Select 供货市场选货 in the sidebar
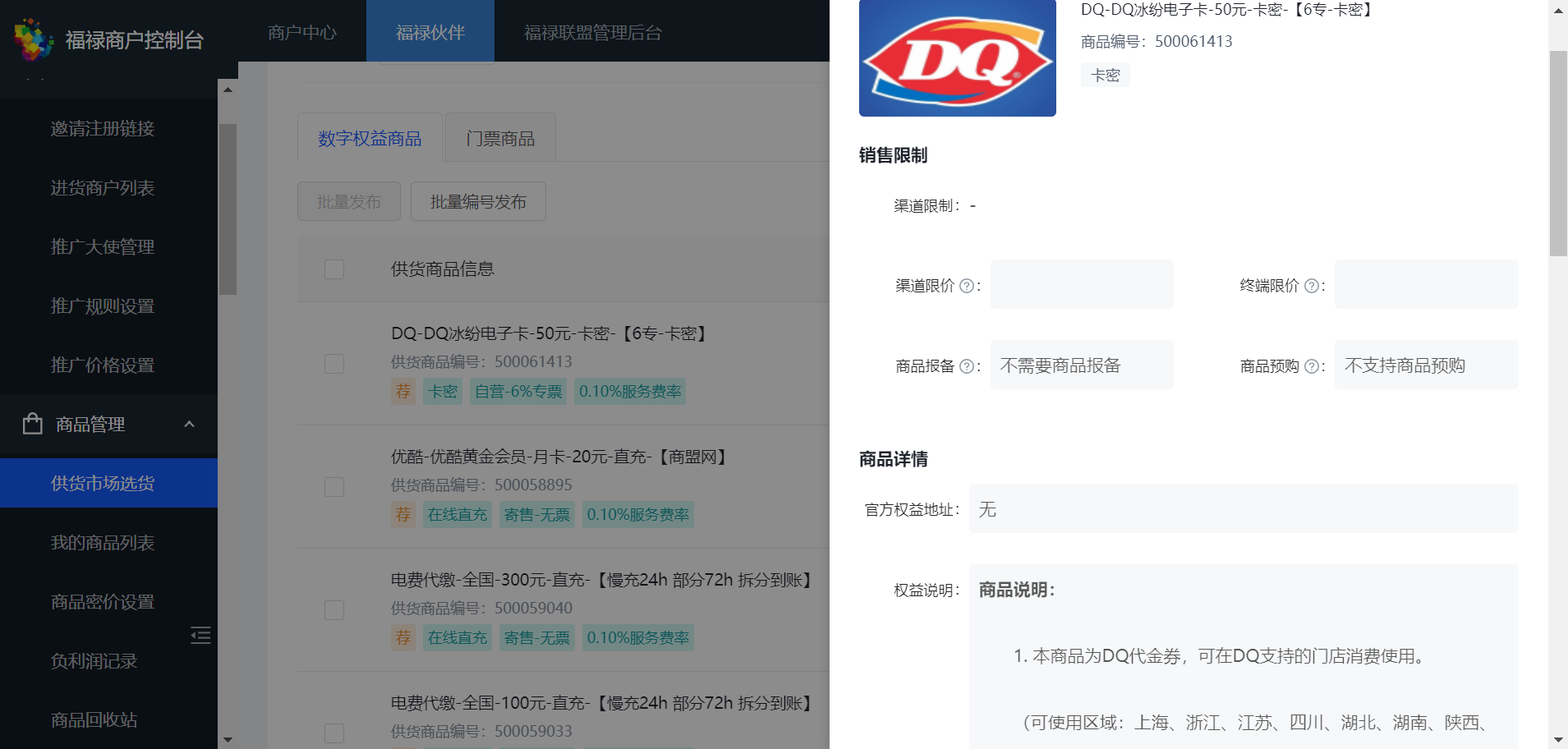1568x749 pixels. (x=108, y=483)
